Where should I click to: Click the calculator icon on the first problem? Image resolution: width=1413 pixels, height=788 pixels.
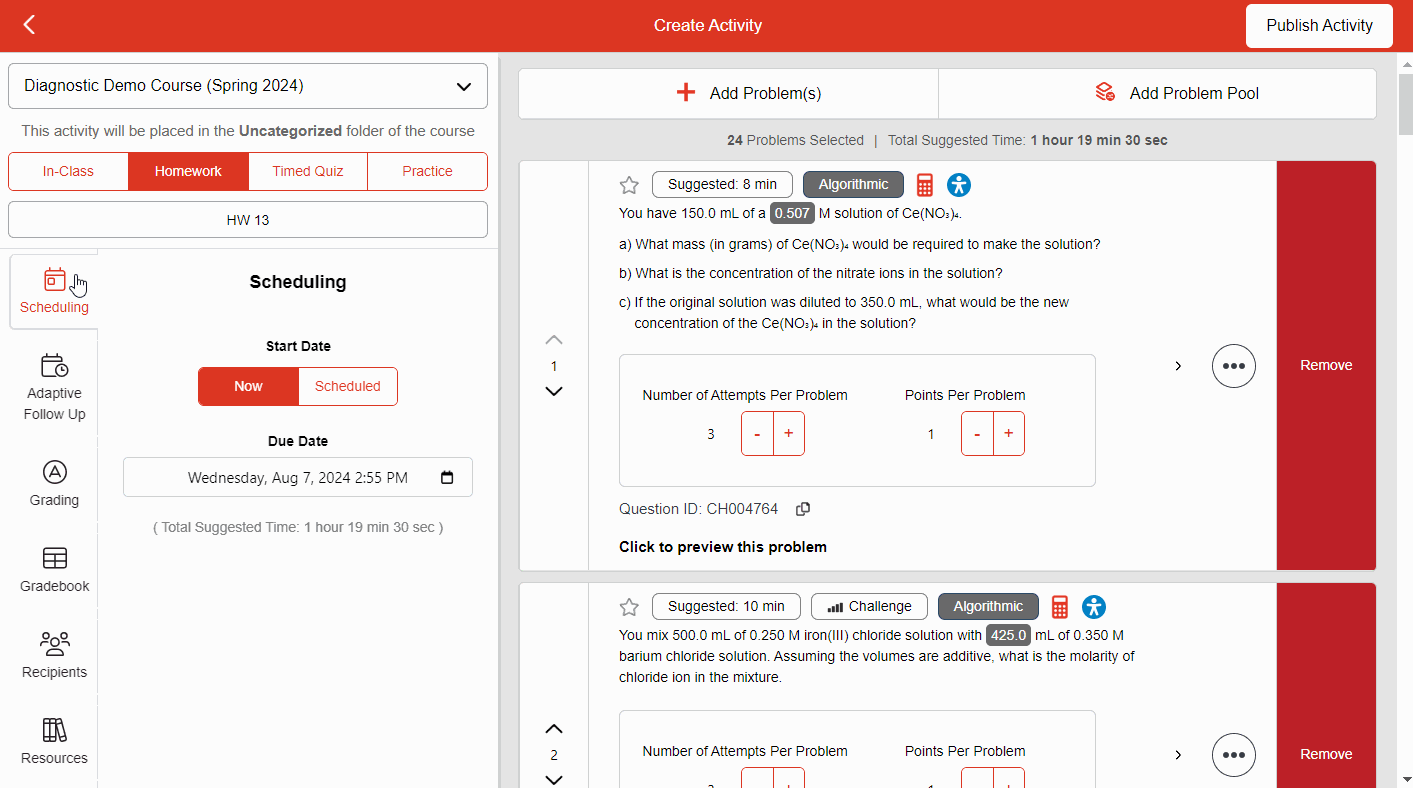(x=924, y=184)
